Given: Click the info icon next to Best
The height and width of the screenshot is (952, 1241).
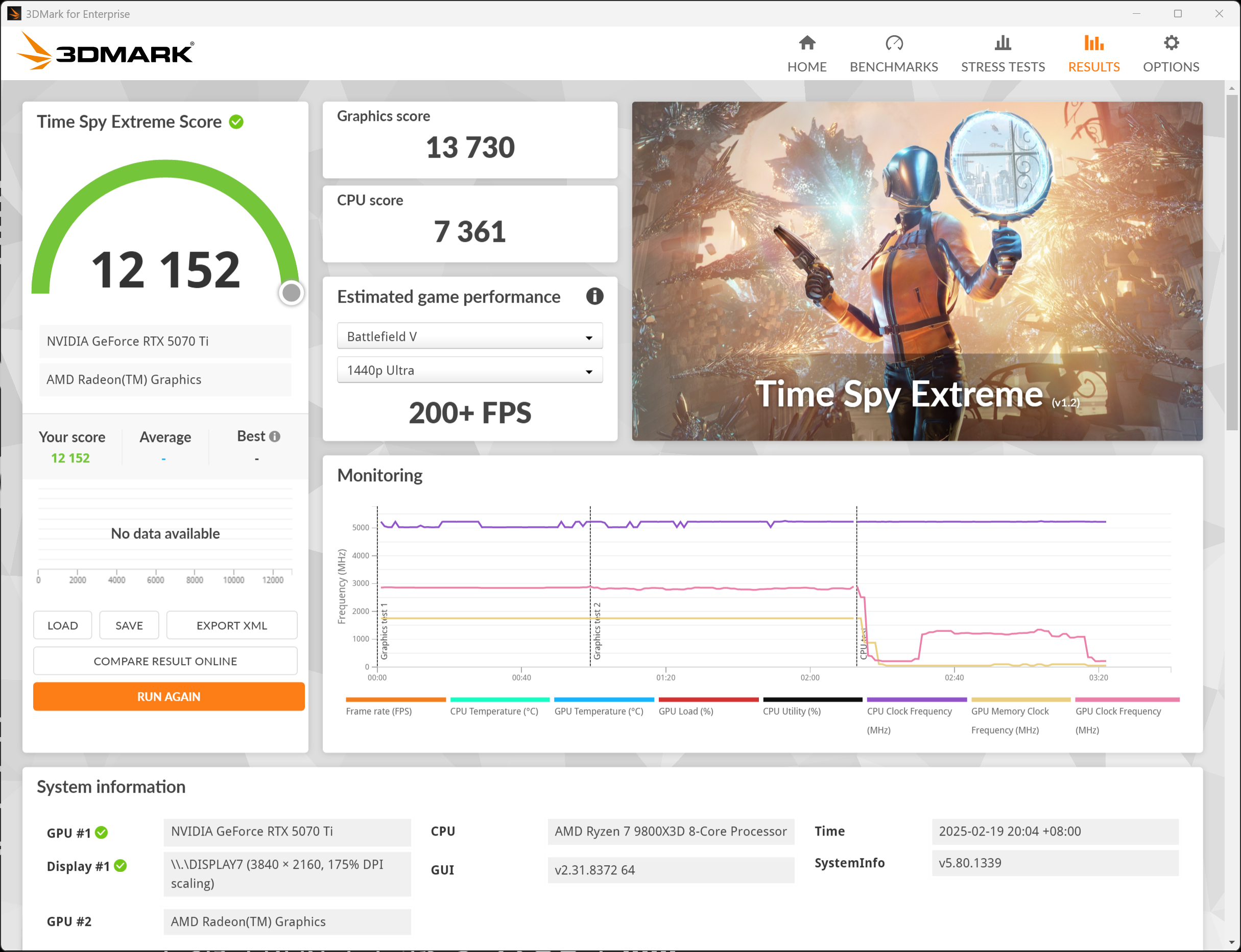Looking at the screenshot, I should [x=275, y=436].
